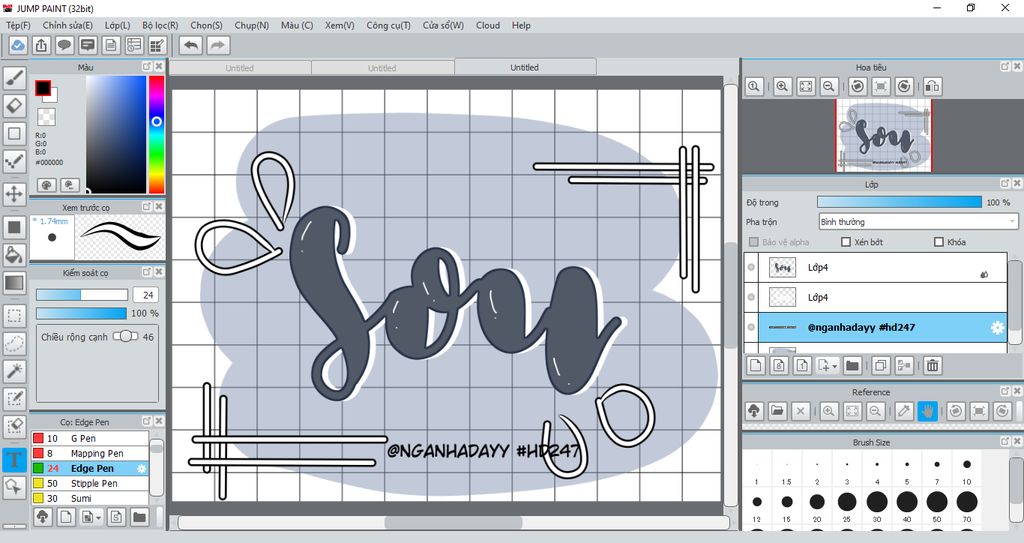Open an image file in the Reference panel

tap(777, 411)
